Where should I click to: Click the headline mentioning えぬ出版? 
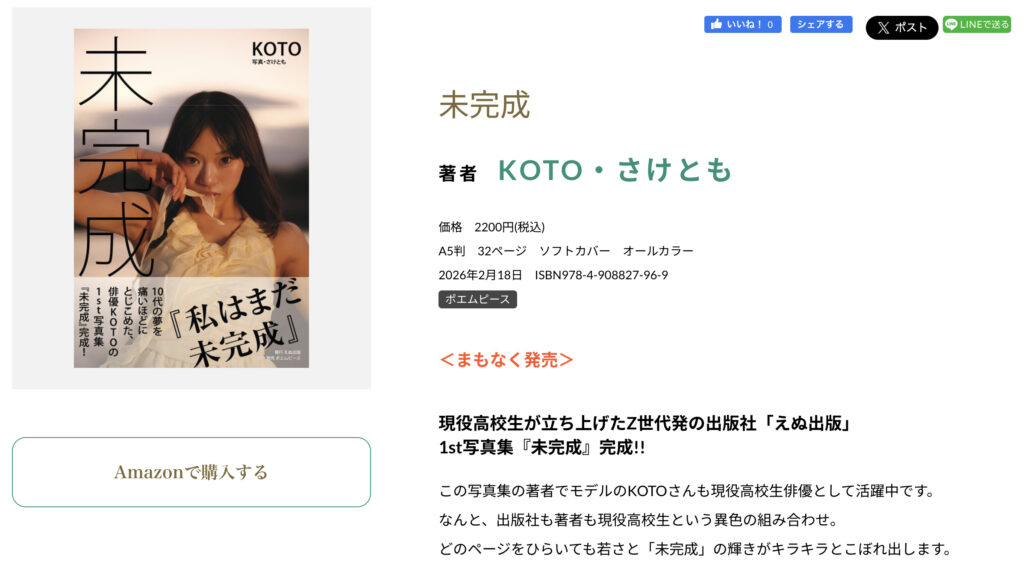click(644, 423)
